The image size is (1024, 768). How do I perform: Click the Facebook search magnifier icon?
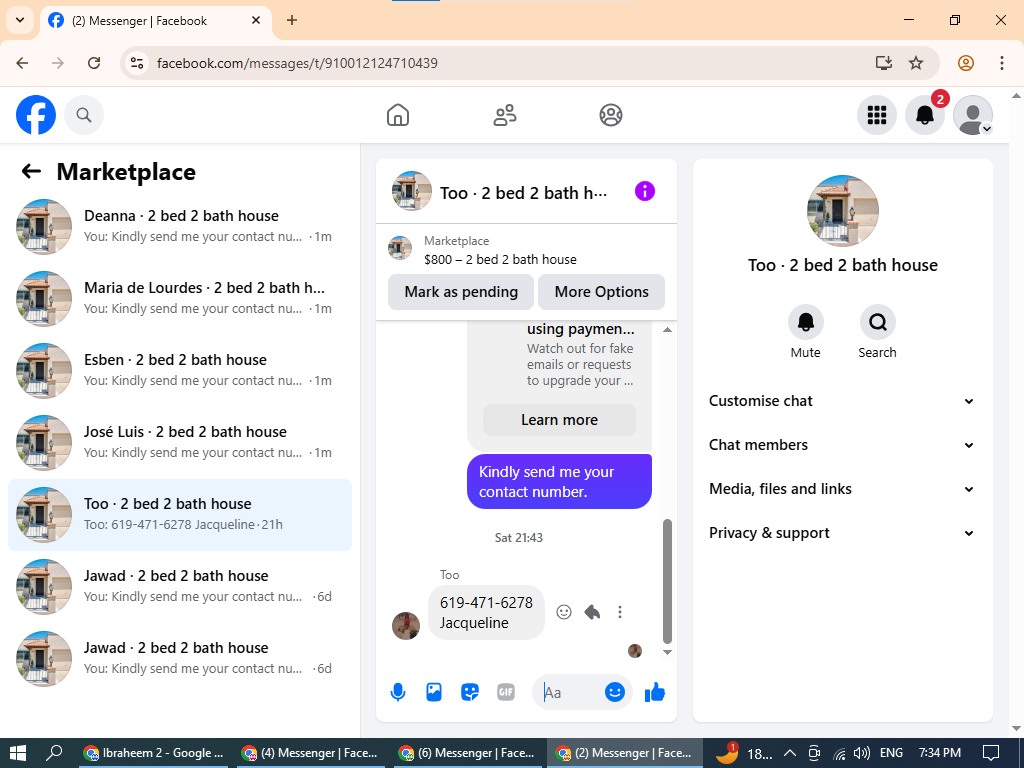pos(84,115)
